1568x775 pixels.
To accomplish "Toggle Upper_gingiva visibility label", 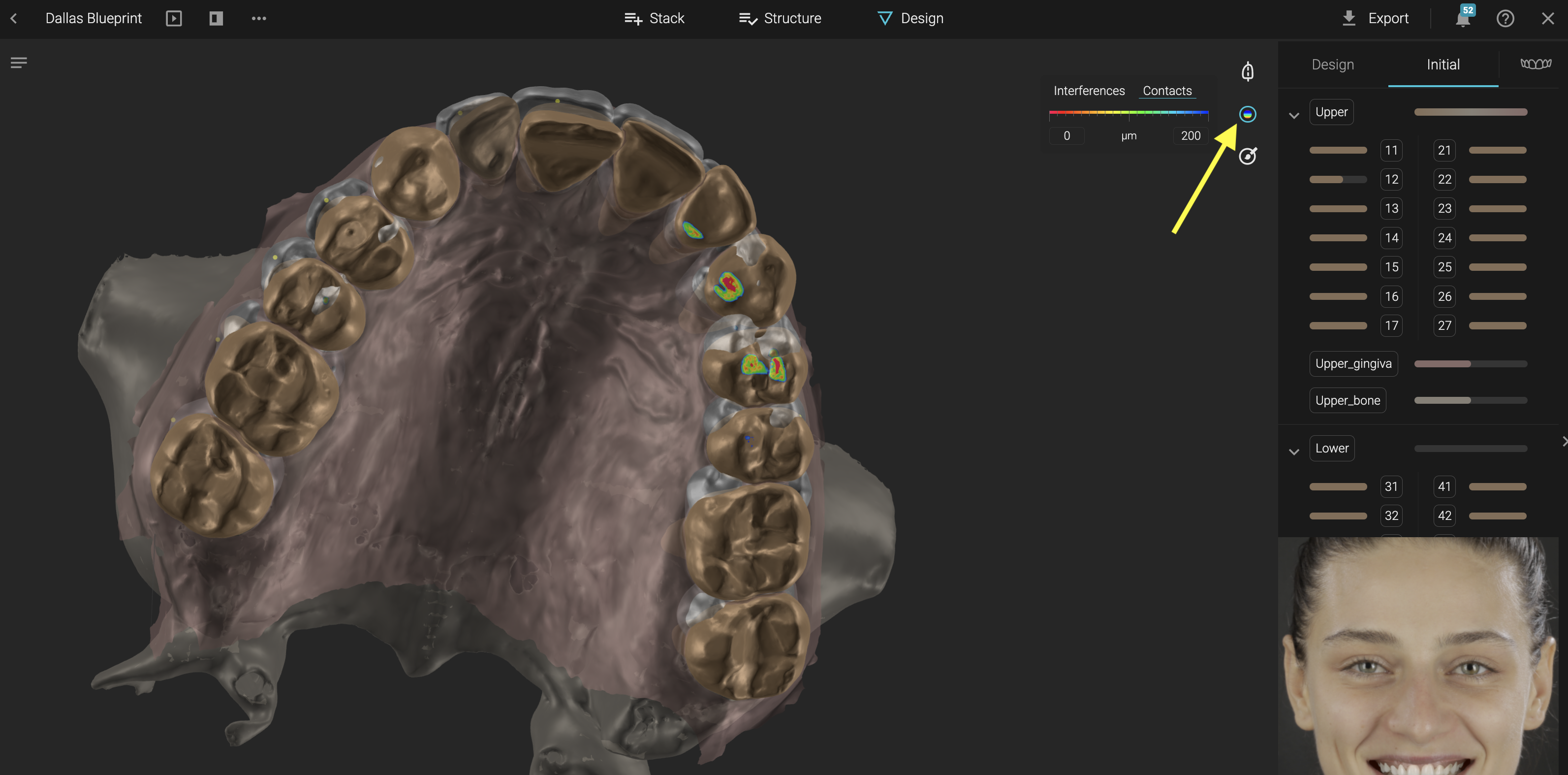I will coord(1353,363).
